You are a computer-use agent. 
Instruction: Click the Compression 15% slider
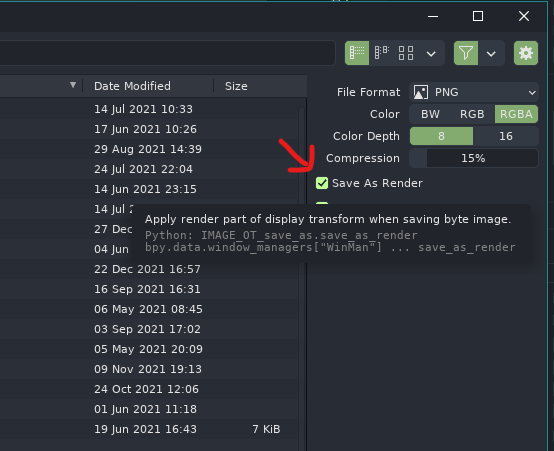point(474,158)
